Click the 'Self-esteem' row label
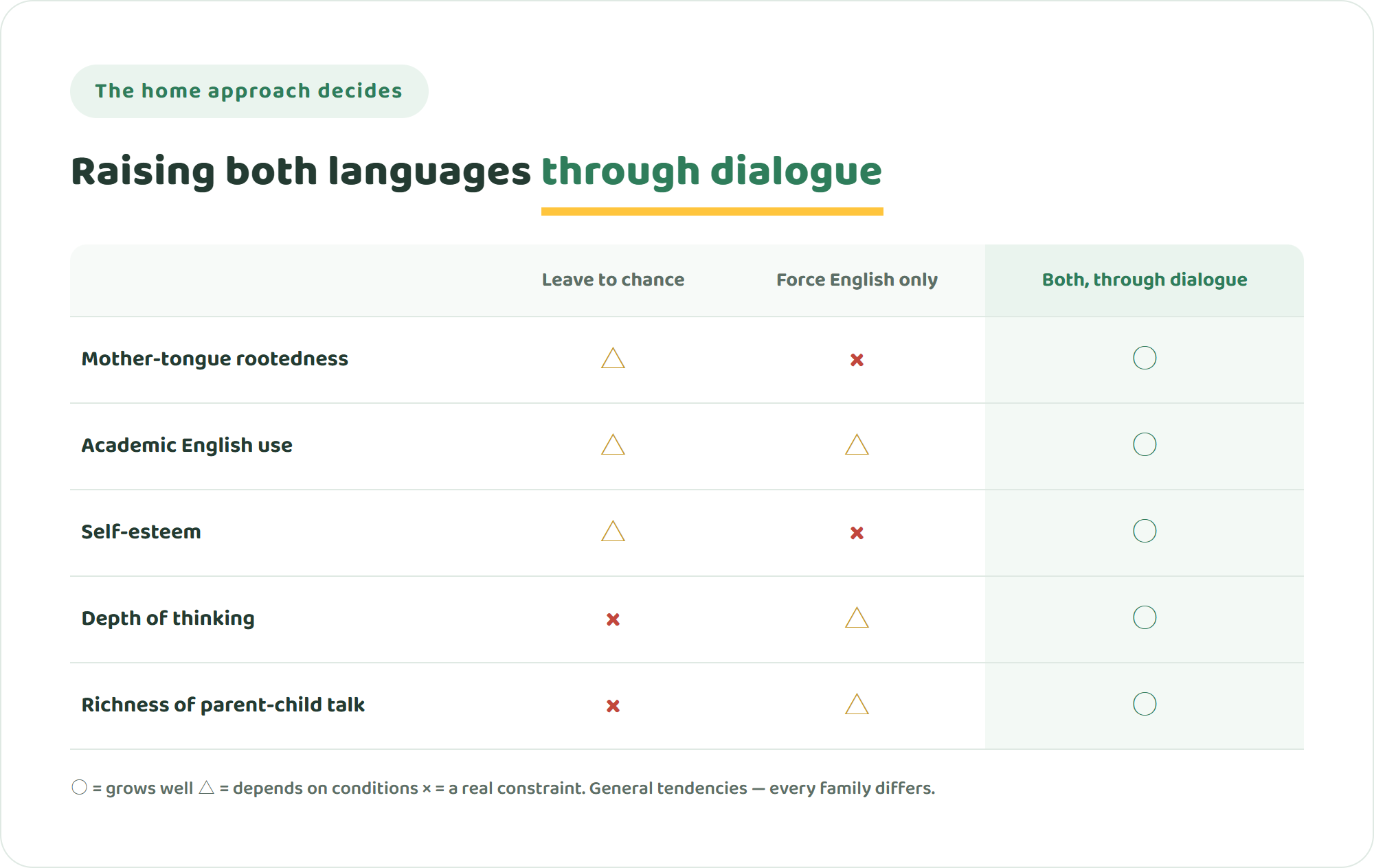Screen dimensions: 1374x868 tap(141, 532)
